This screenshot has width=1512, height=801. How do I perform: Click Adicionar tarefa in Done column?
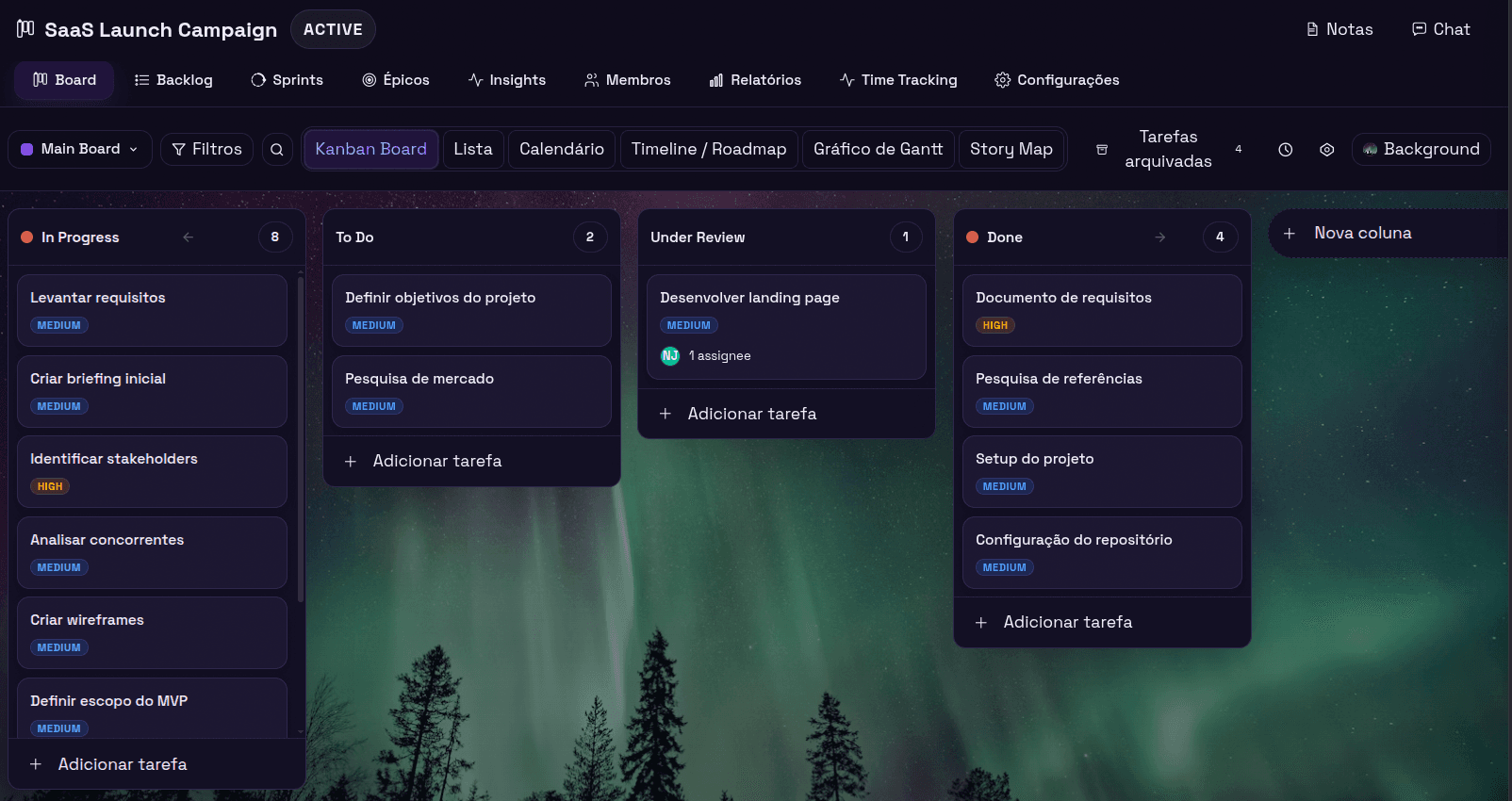(1102, 622)
